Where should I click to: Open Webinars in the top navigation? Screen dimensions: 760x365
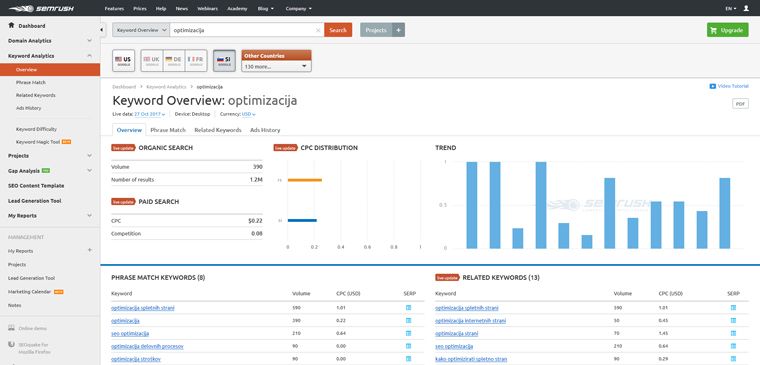point(207,8)
